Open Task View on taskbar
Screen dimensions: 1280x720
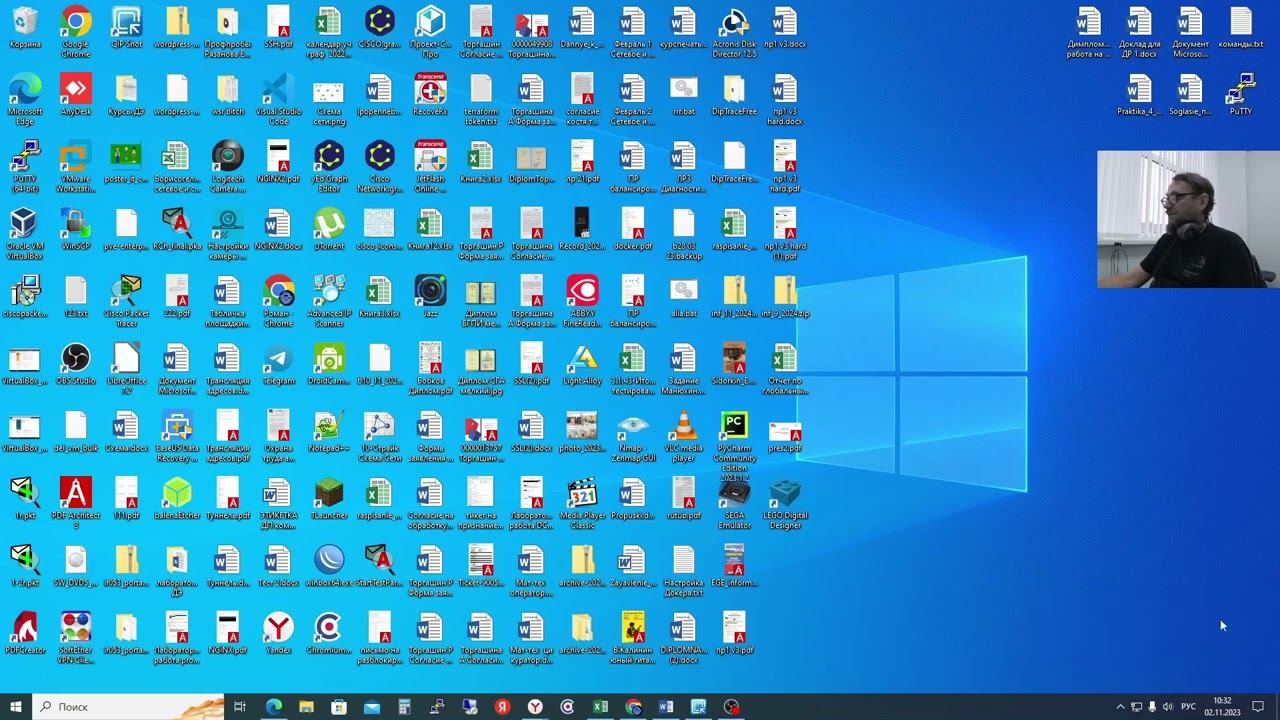[x=240, y=707]
